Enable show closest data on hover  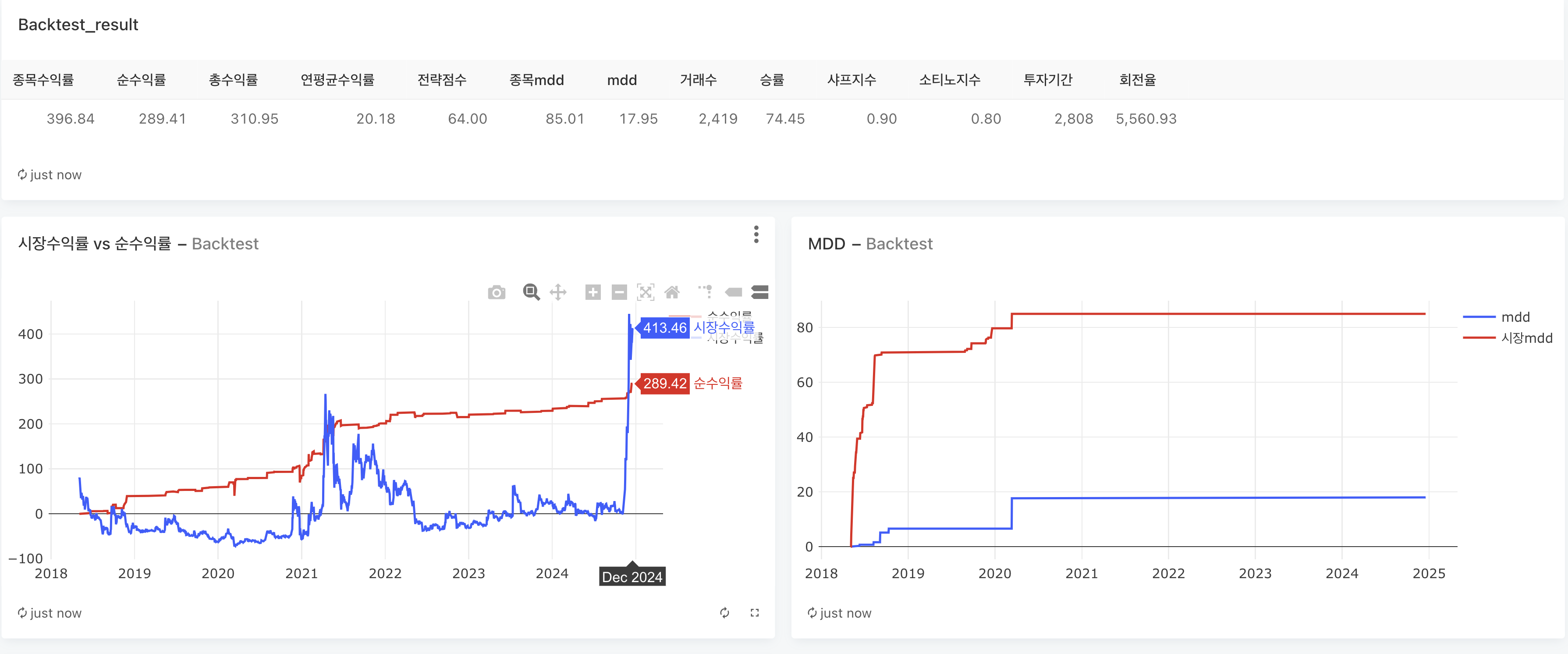[x=734, y=292]
